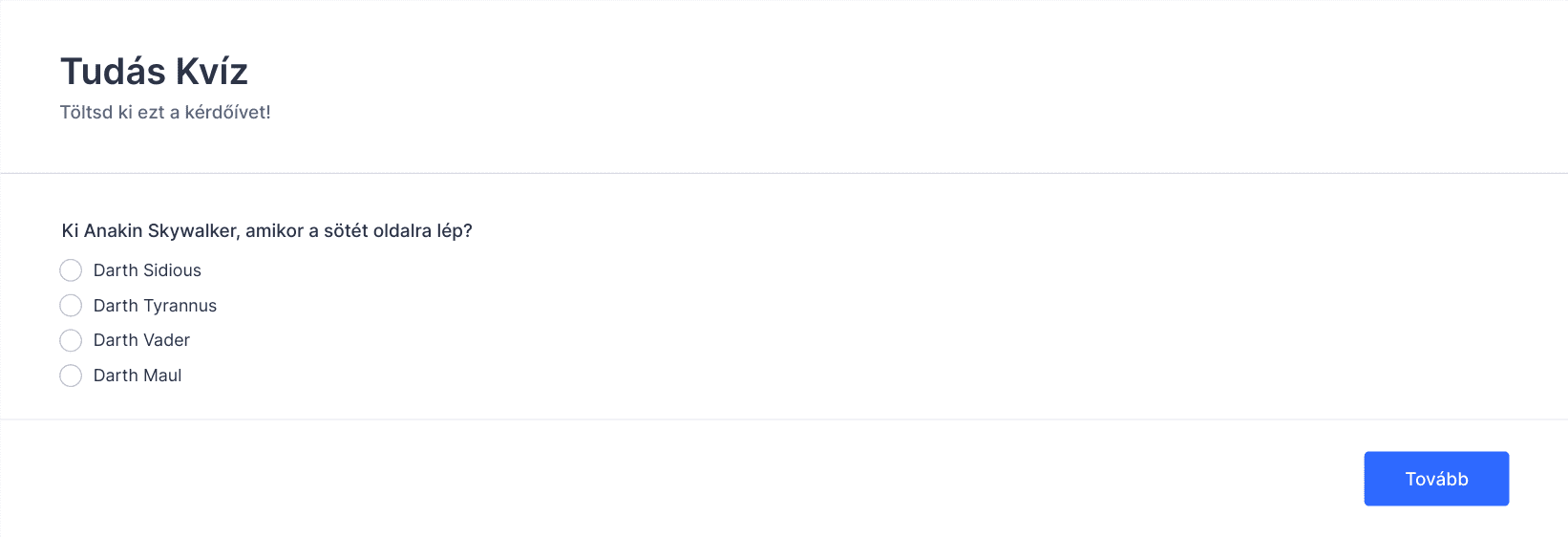Click the word 'Skywalker' in the question
The height and width of the screenshot is (537, 1568).
[194, 230]
